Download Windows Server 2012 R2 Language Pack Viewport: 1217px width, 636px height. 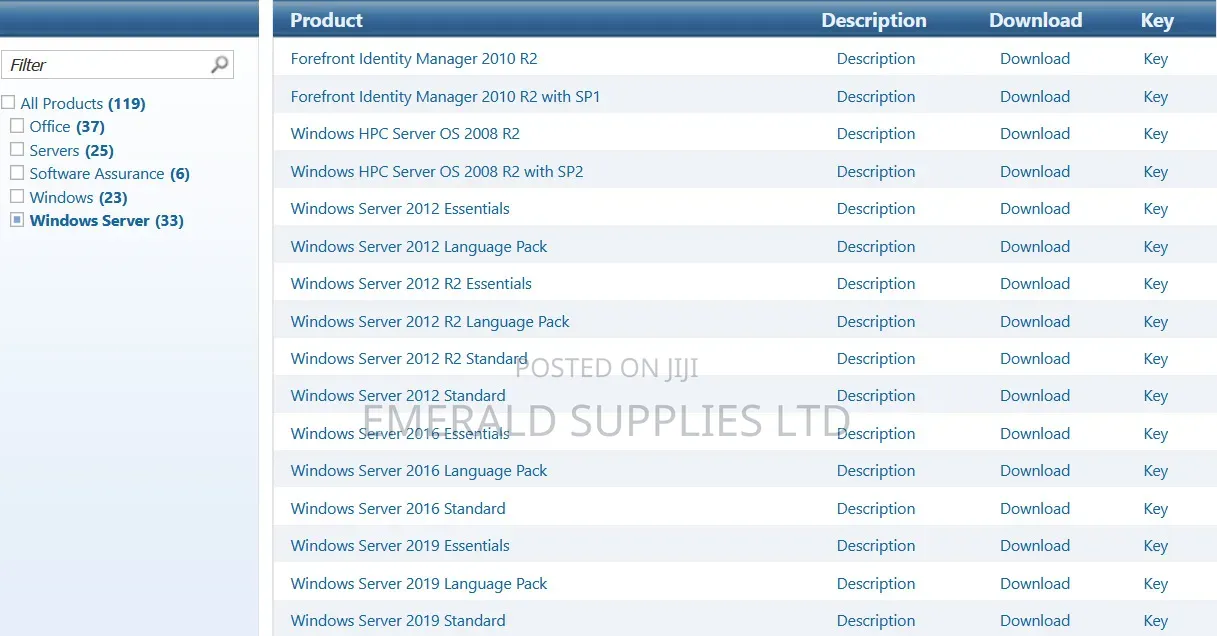1035,322
